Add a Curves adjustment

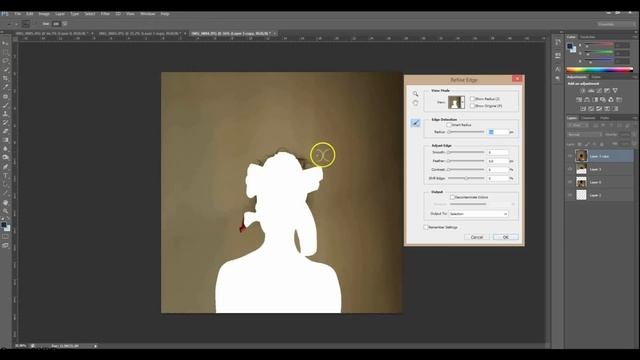tap(599, 91)
